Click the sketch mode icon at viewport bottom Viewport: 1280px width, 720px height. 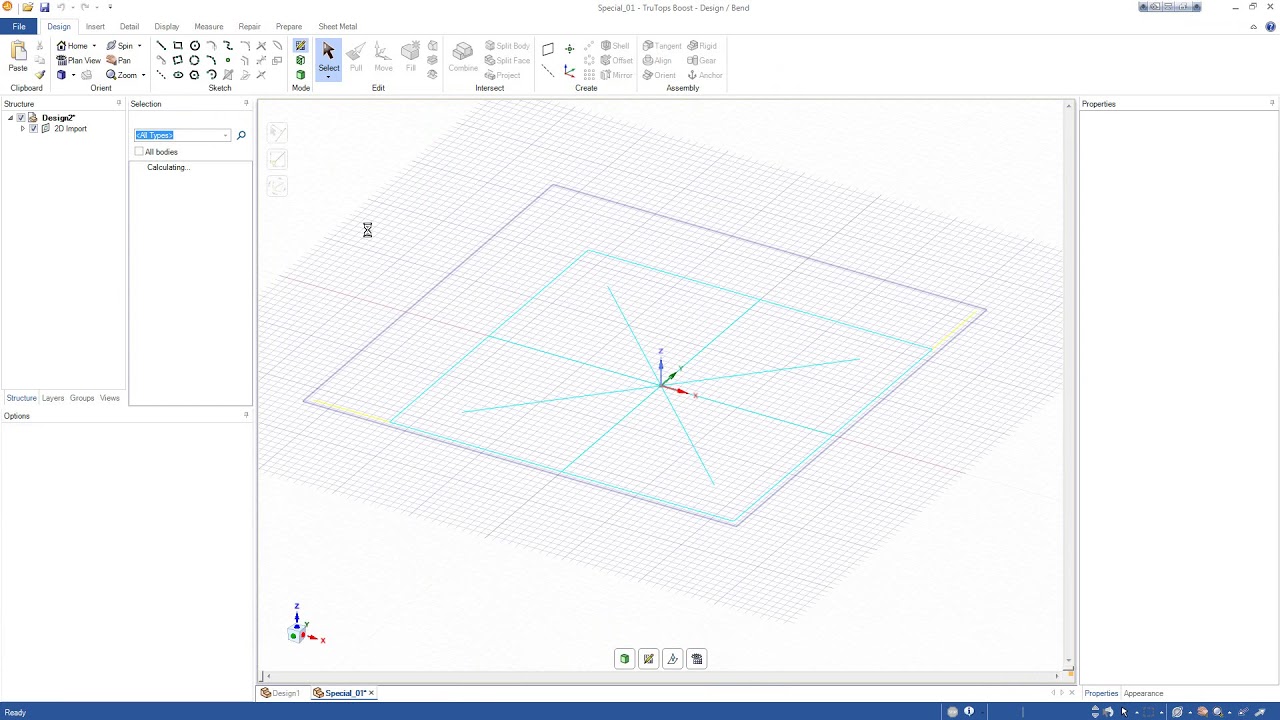(x=649, y=658)
